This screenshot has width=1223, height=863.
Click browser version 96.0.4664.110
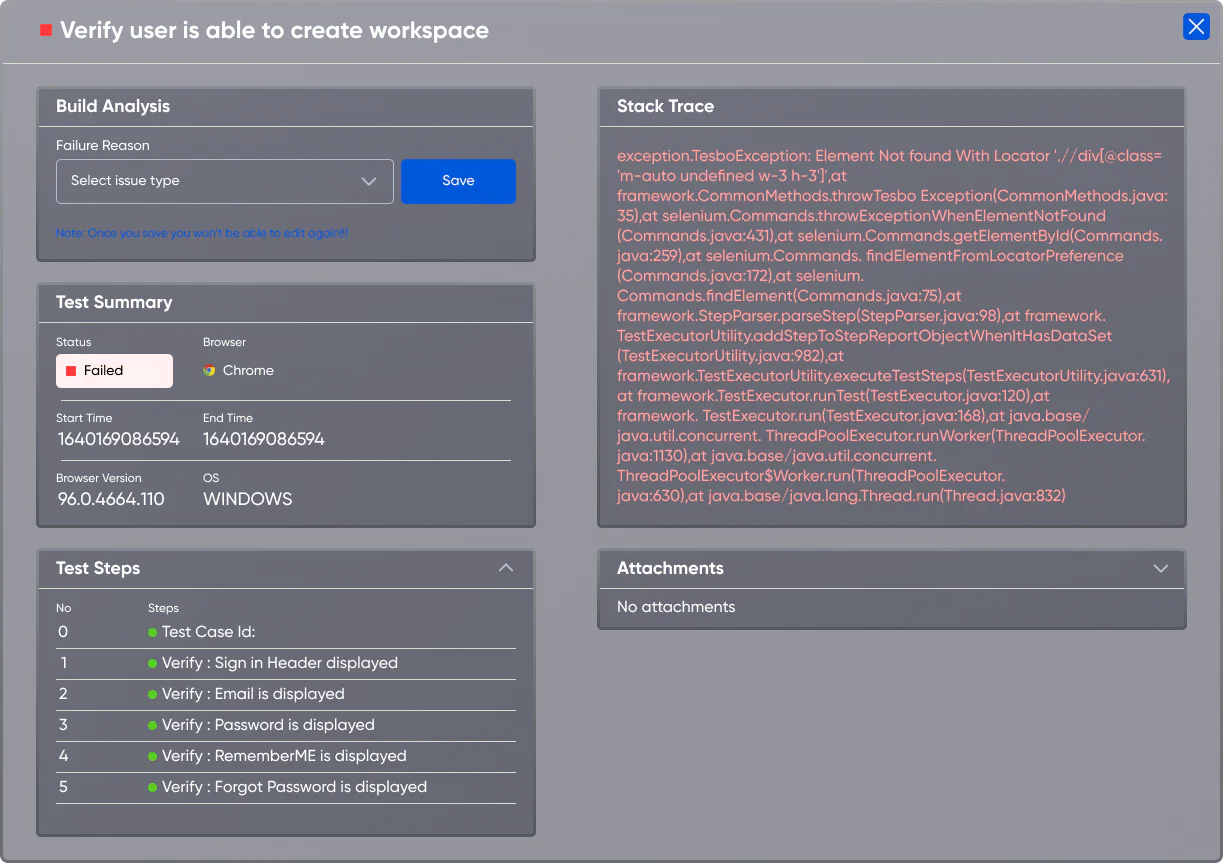tap(111, 499)
